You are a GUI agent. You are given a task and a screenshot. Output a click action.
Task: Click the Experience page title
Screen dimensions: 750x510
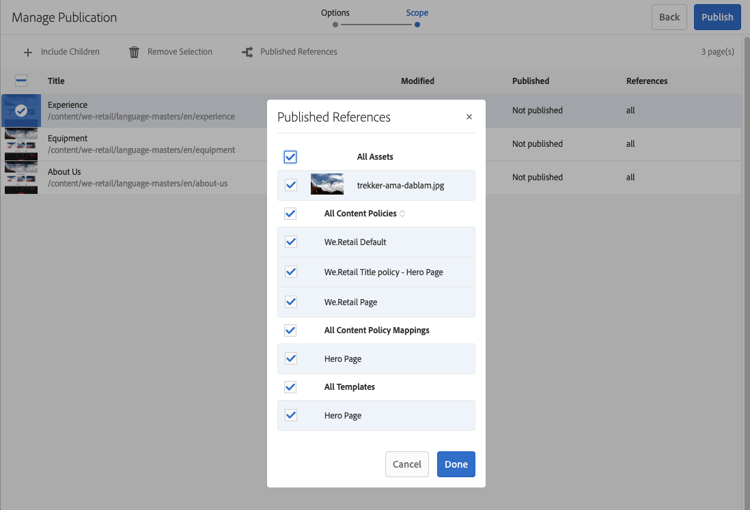click(67, 105)
